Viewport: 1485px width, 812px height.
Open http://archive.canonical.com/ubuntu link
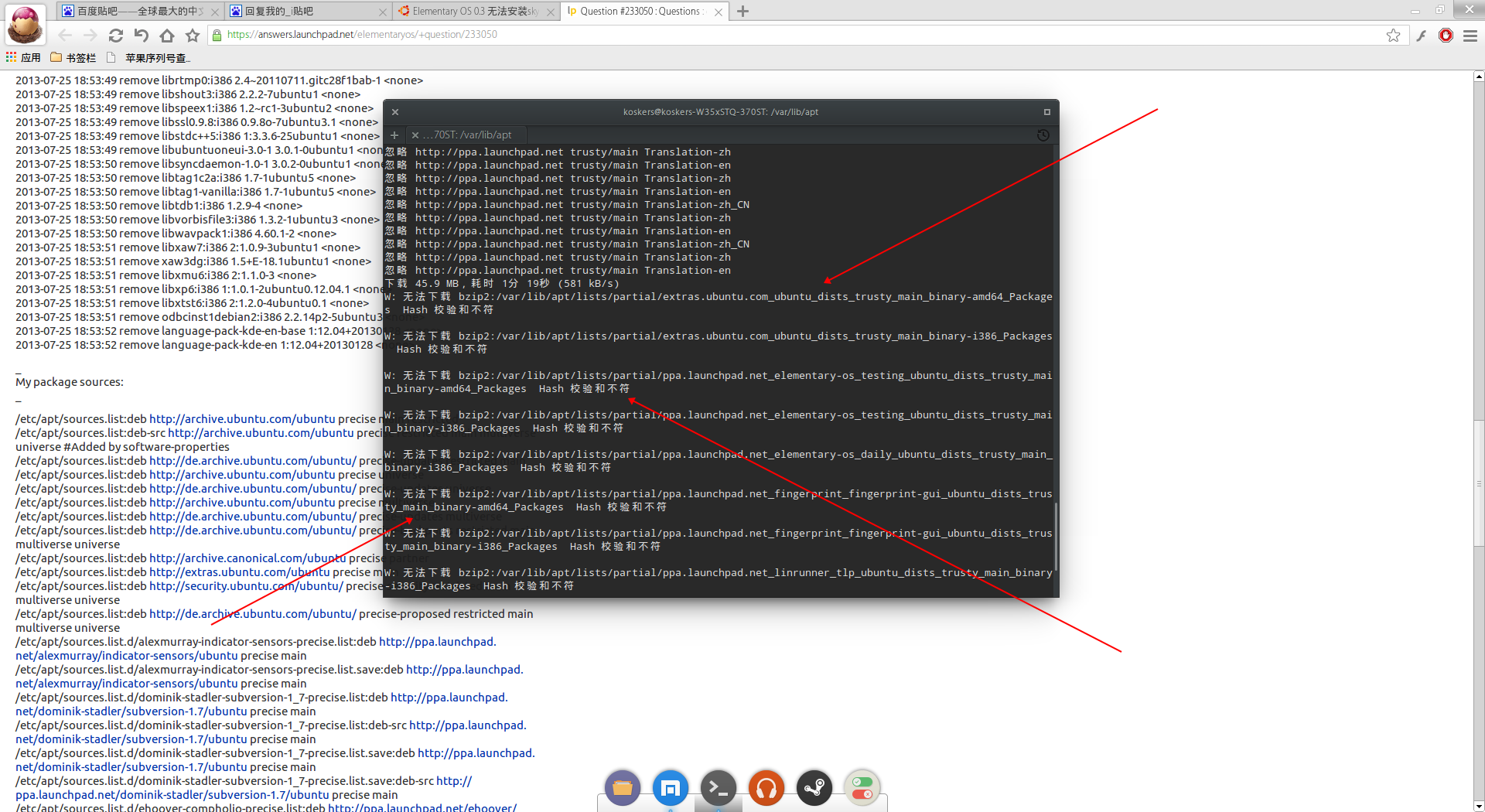(247, 558)
